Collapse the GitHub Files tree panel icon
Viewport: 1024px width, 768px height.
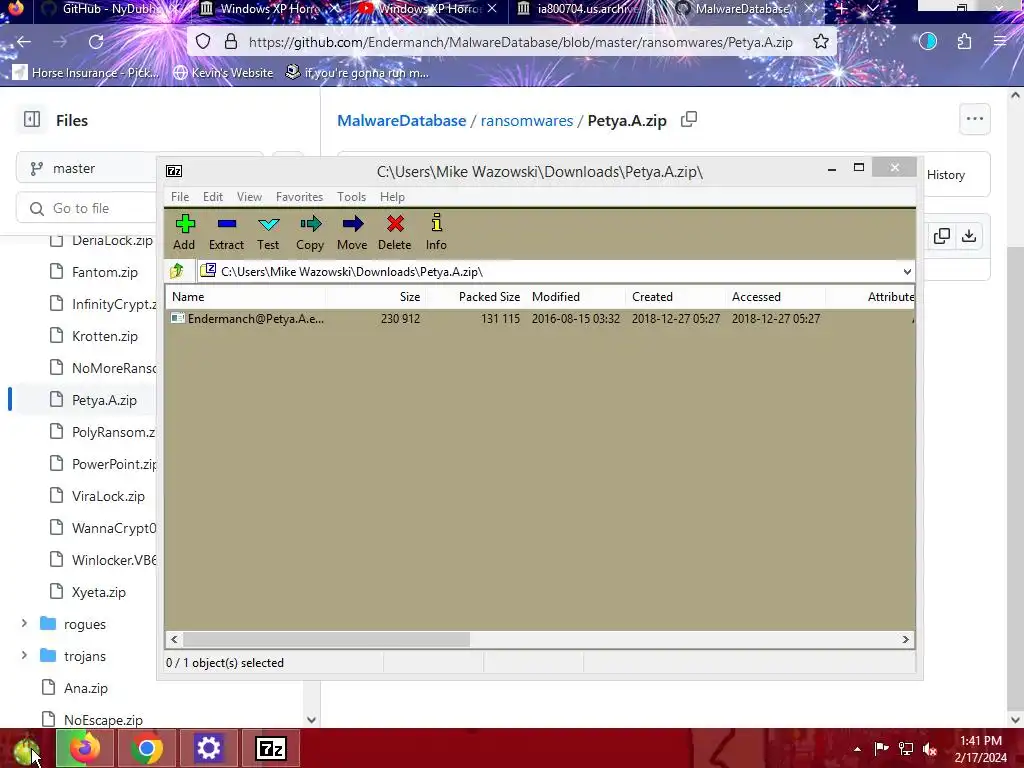(31, 120)
